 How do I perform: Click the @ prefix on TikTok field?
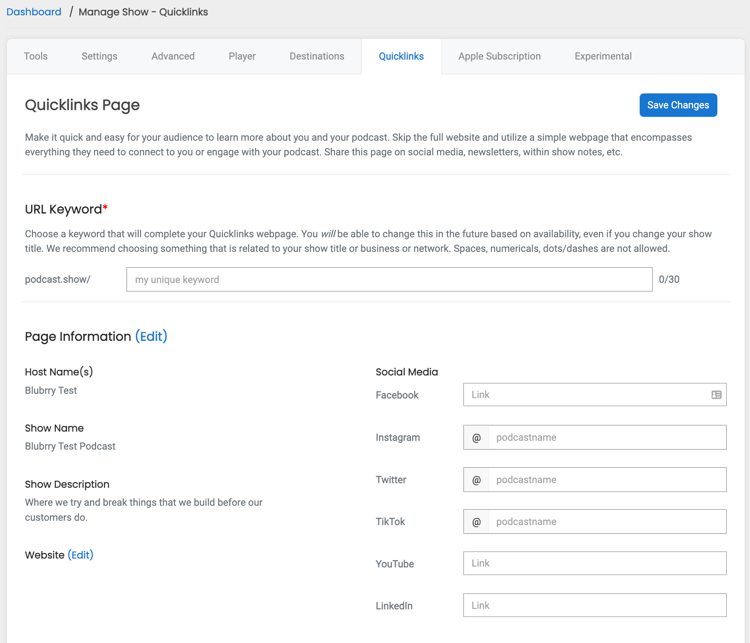[476, 521]
